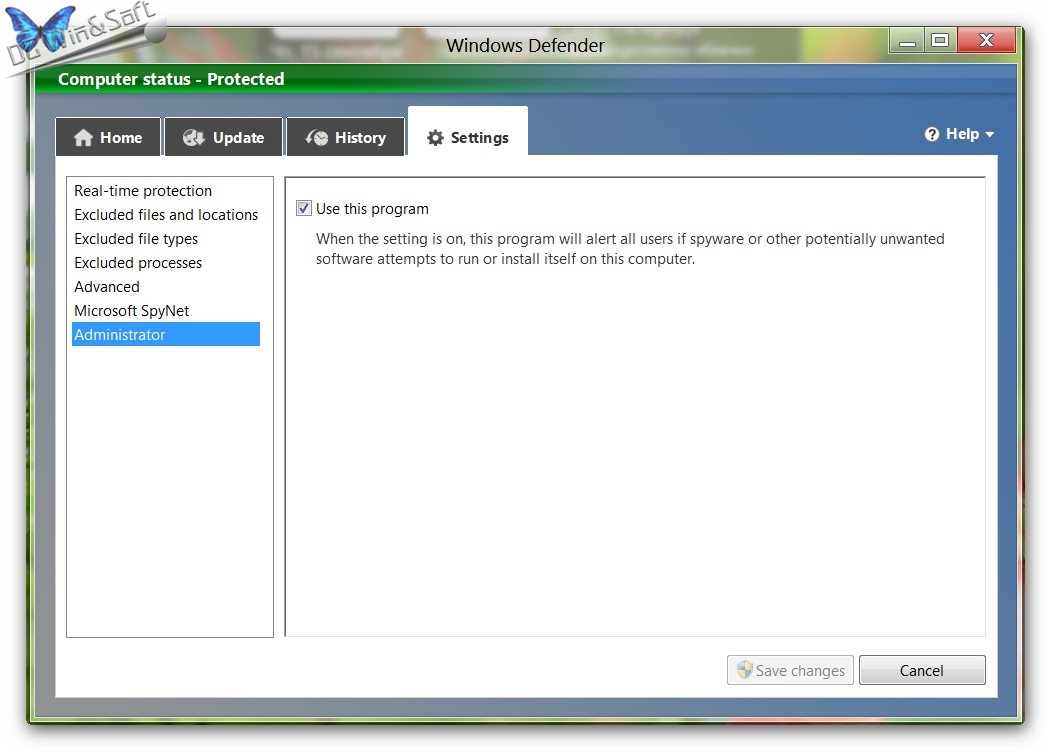1052x752 pixels.
Task: Select Microsoft SpyNet entry
Action: (166, 311)
